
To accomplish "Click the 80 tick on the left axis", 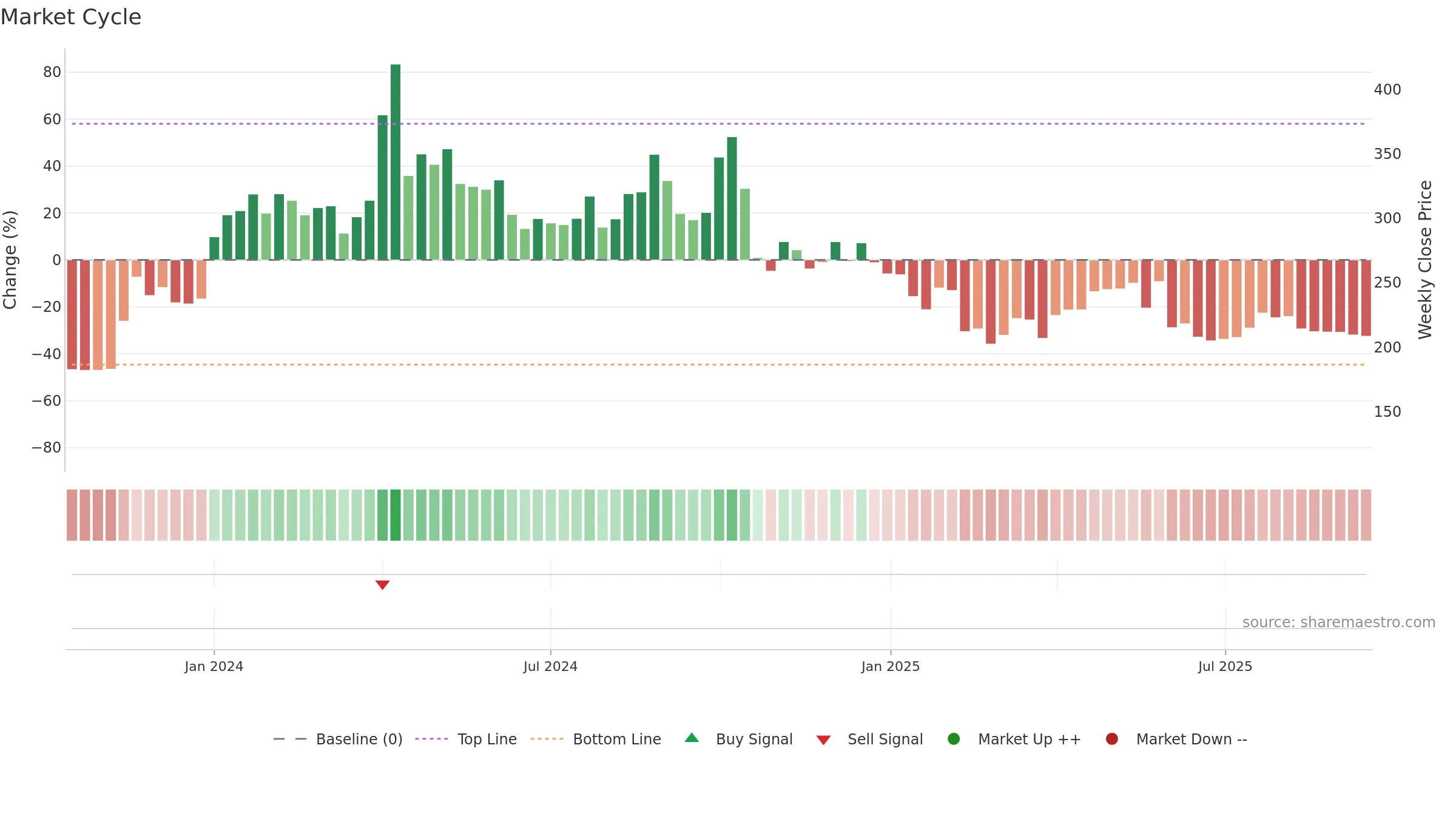I will point(52,72).
